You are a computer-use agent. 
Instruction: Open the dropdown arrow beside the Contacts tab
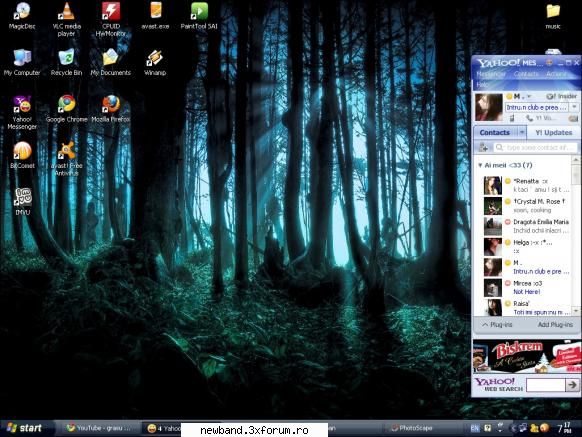pyautogui.click(x=522, y=133)
